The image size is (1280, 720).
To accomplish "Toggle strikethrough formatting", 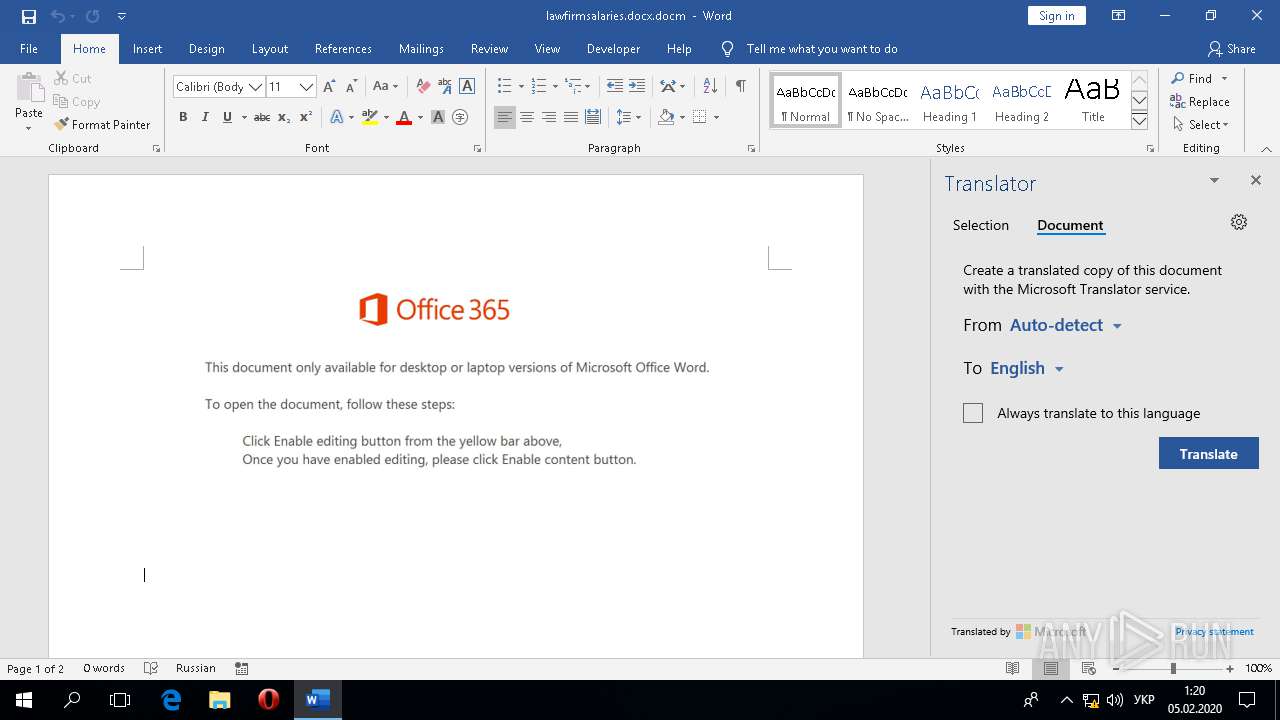I will pyautogui.click(x=262, y=117).
